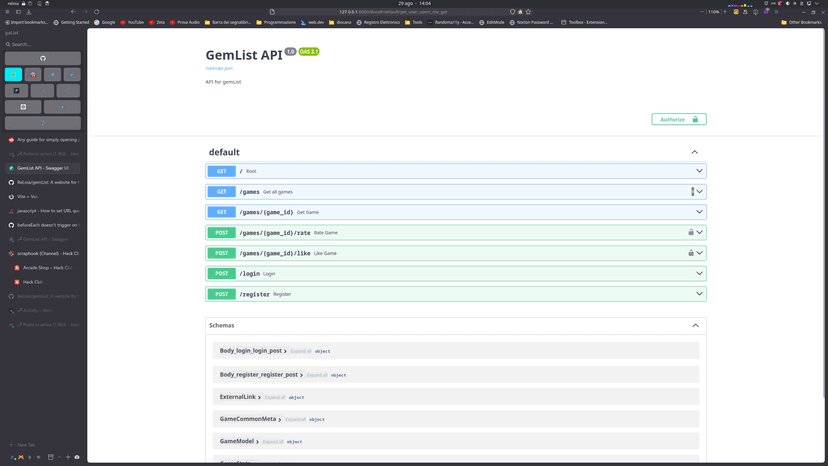This screenshot has height=466, width=828.
Task: Collapse the default section
Action: [x=694, y=152]
